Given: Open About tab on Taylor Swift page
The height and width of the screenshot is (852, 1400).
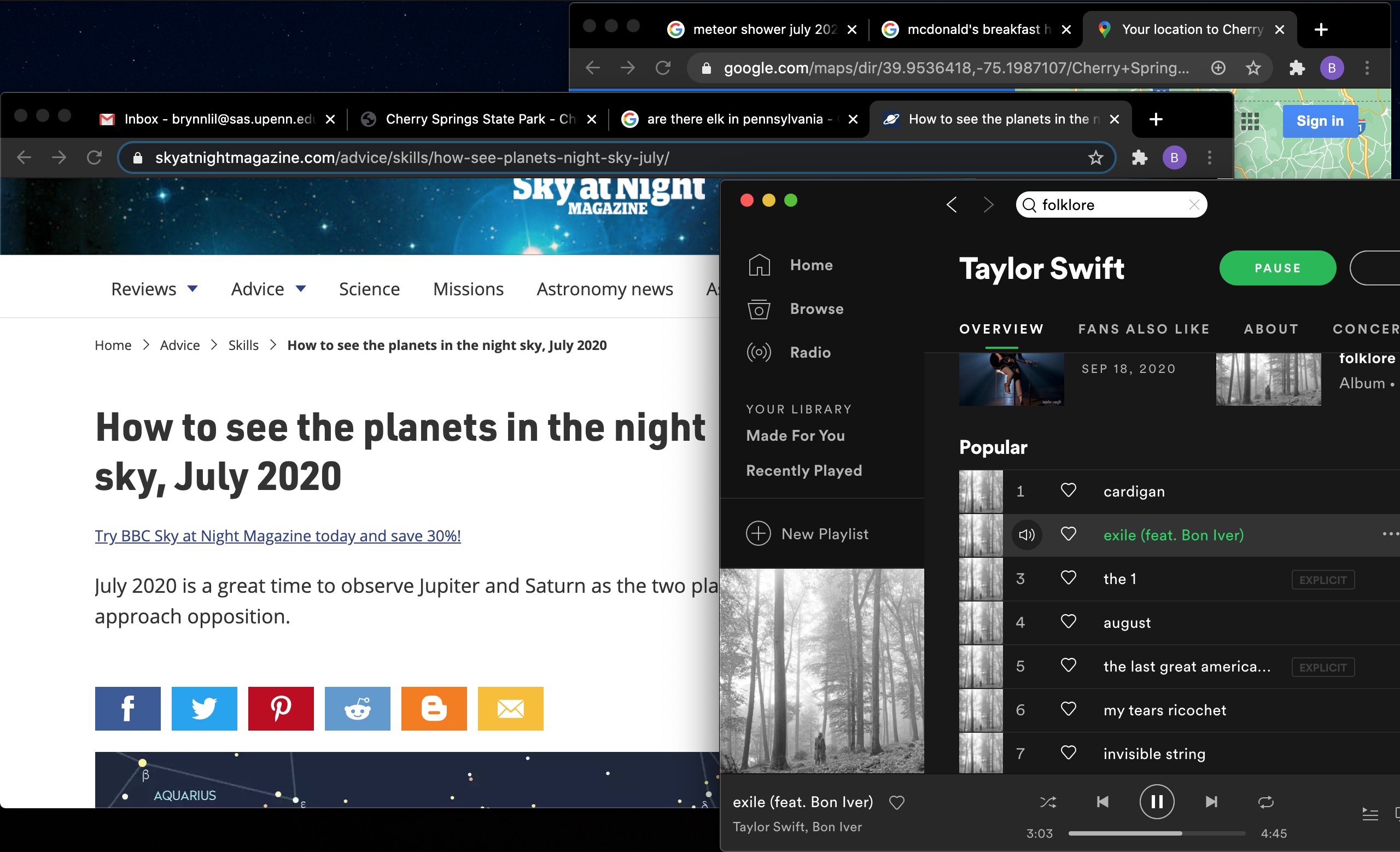Looking at the screenshot, I should (1271, 329).
